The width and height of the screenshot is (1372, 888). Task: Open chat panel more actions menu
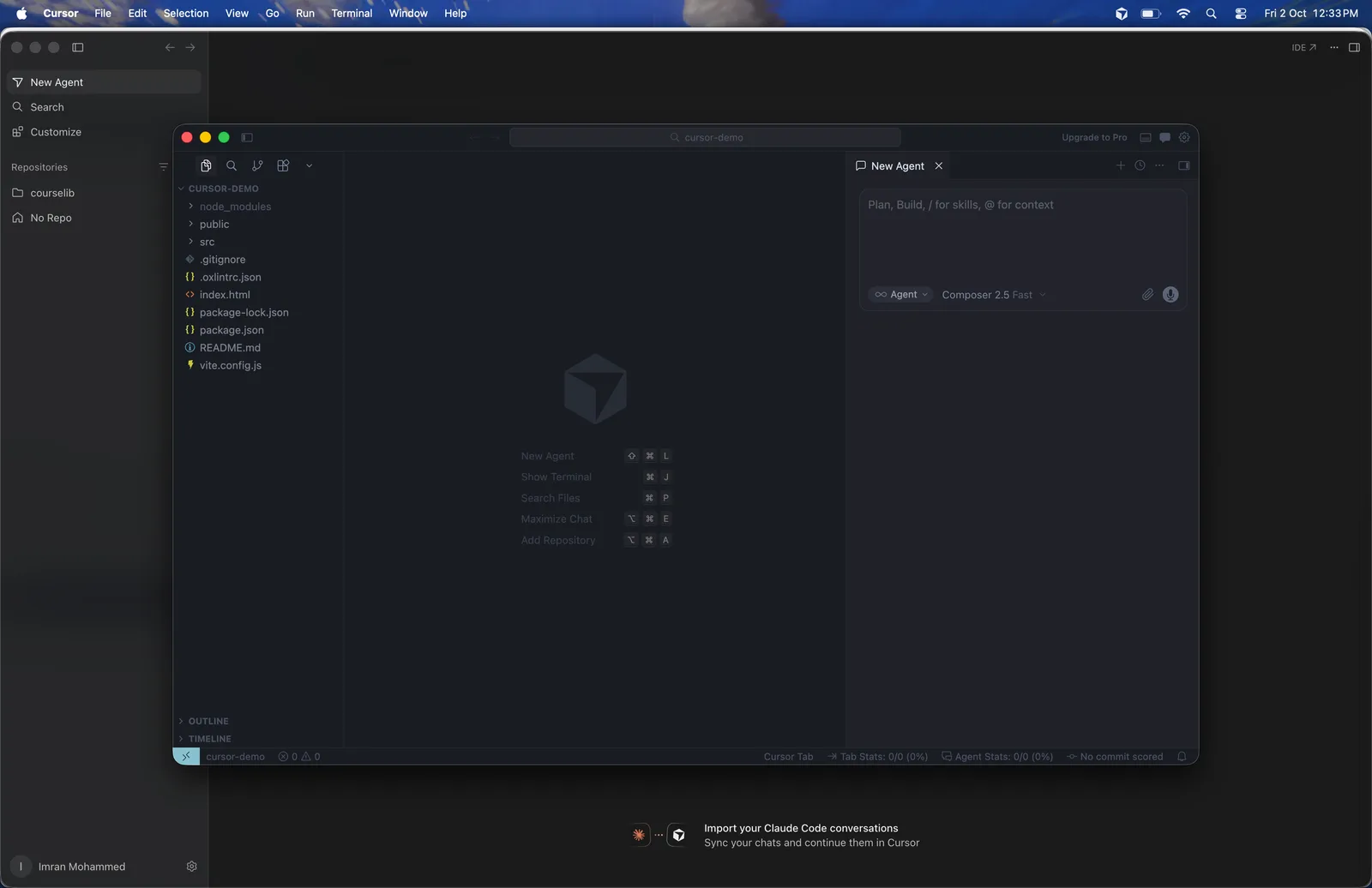[x=1159, y=165]
